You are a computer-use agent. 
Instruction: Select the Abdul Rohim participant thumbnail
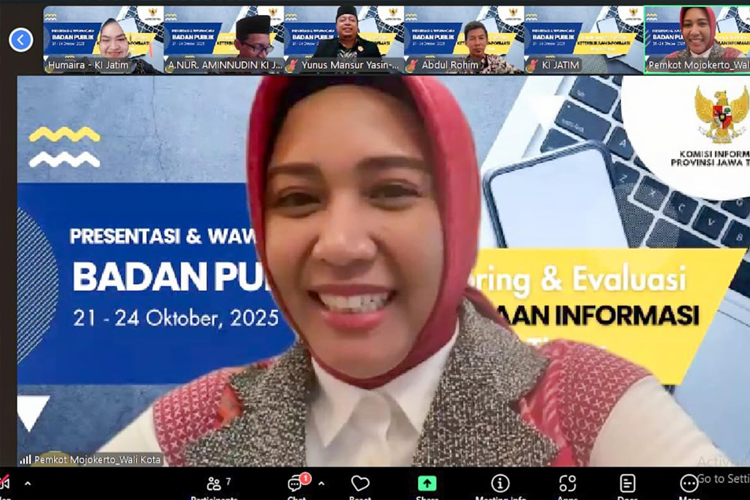(463, 39)
